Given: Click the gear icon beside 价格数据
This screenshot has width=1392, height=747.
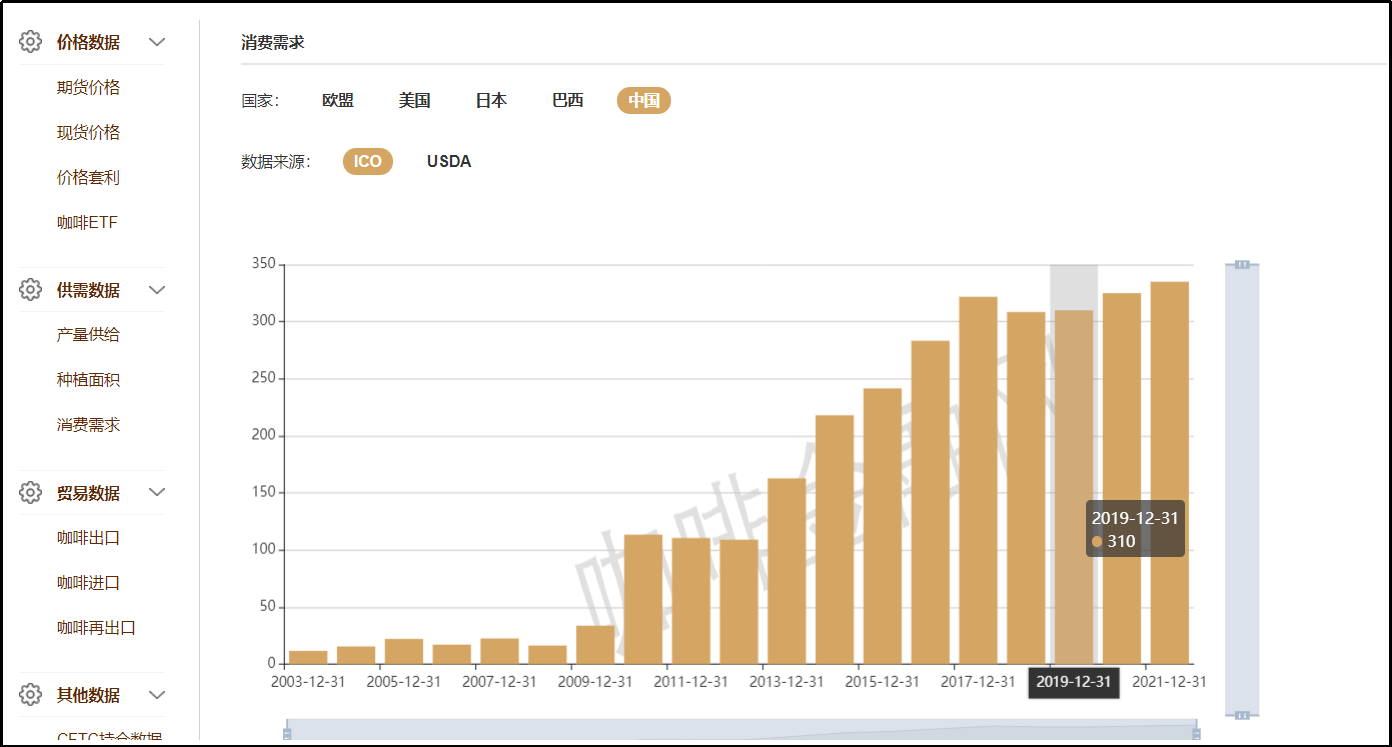Looking at the screenshot, I should pyautogui.click(x=31, y=42).
